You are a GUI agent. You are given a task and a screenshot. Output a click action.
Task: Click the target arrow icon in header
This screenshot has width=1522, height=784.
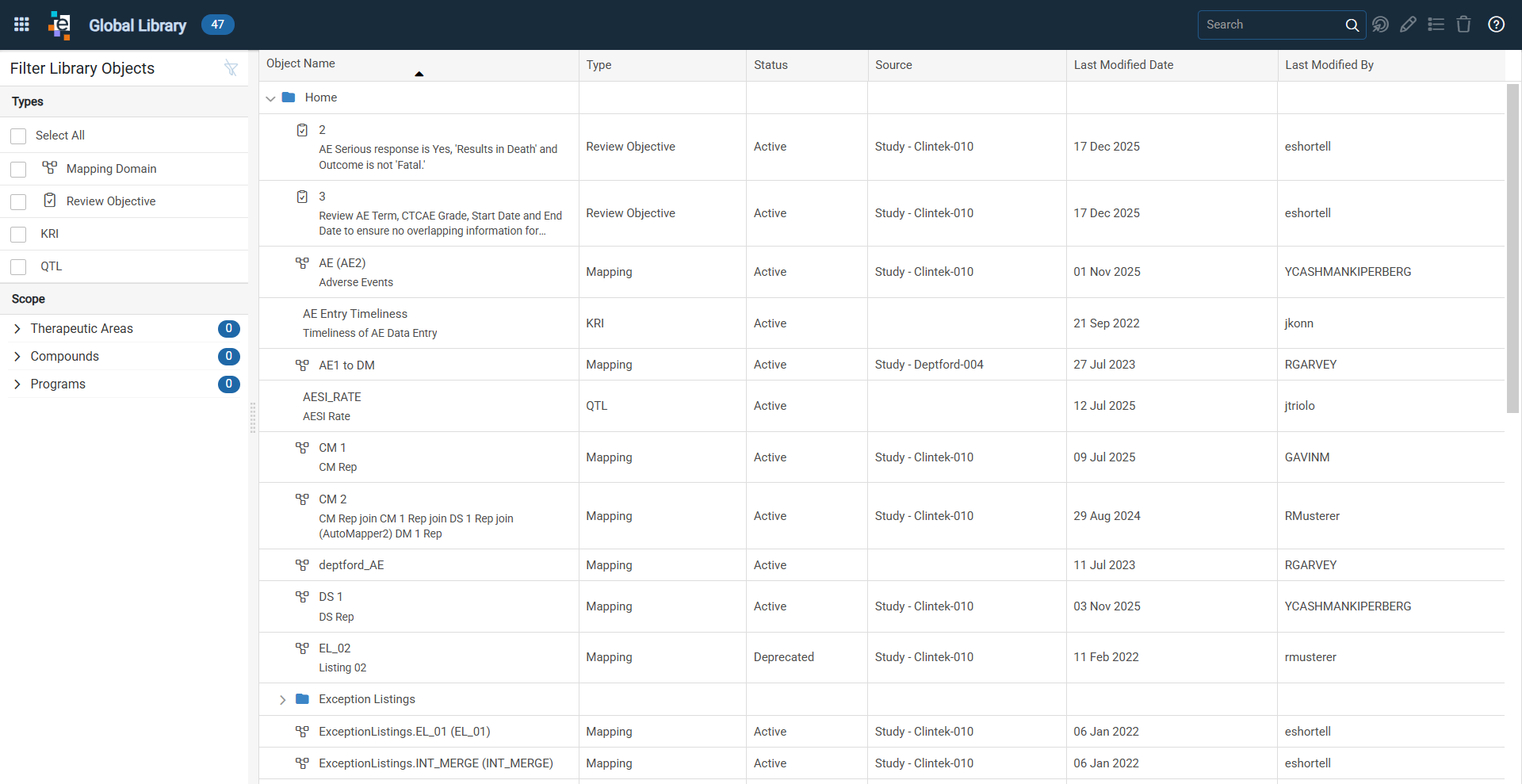tap(1380, 25)
